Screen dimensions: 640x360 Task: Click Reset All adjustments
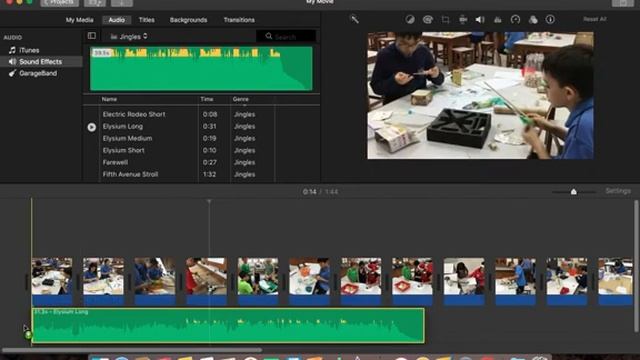pyautogui.click(x=595, y=19)
